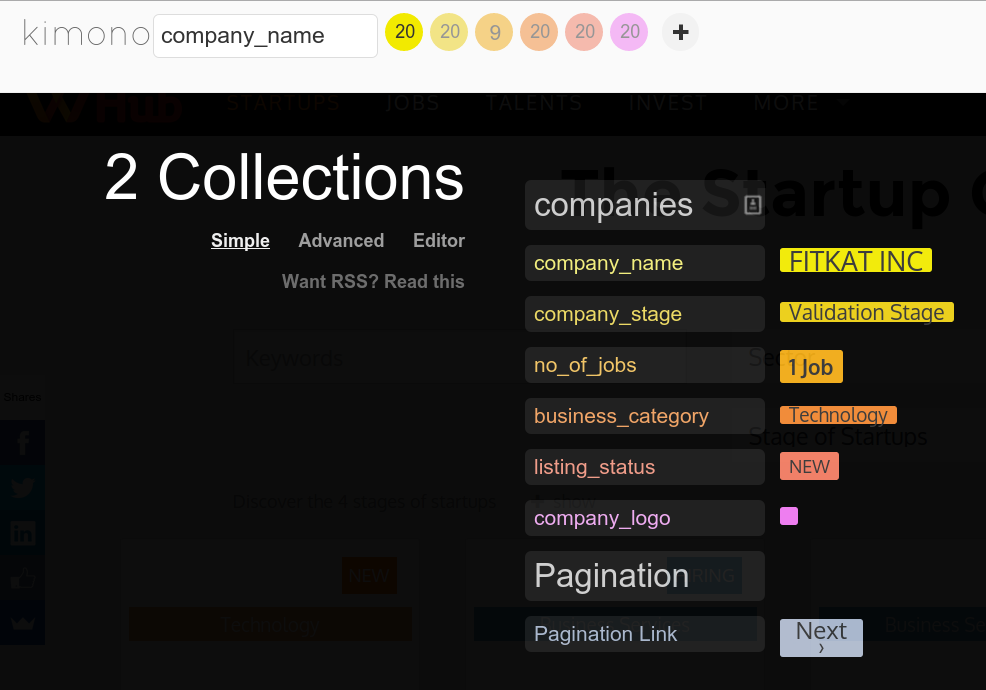The height and width of the screenshot is (690, 986).
Task: Open the Want RSS? Read this link
Action: 373,281
